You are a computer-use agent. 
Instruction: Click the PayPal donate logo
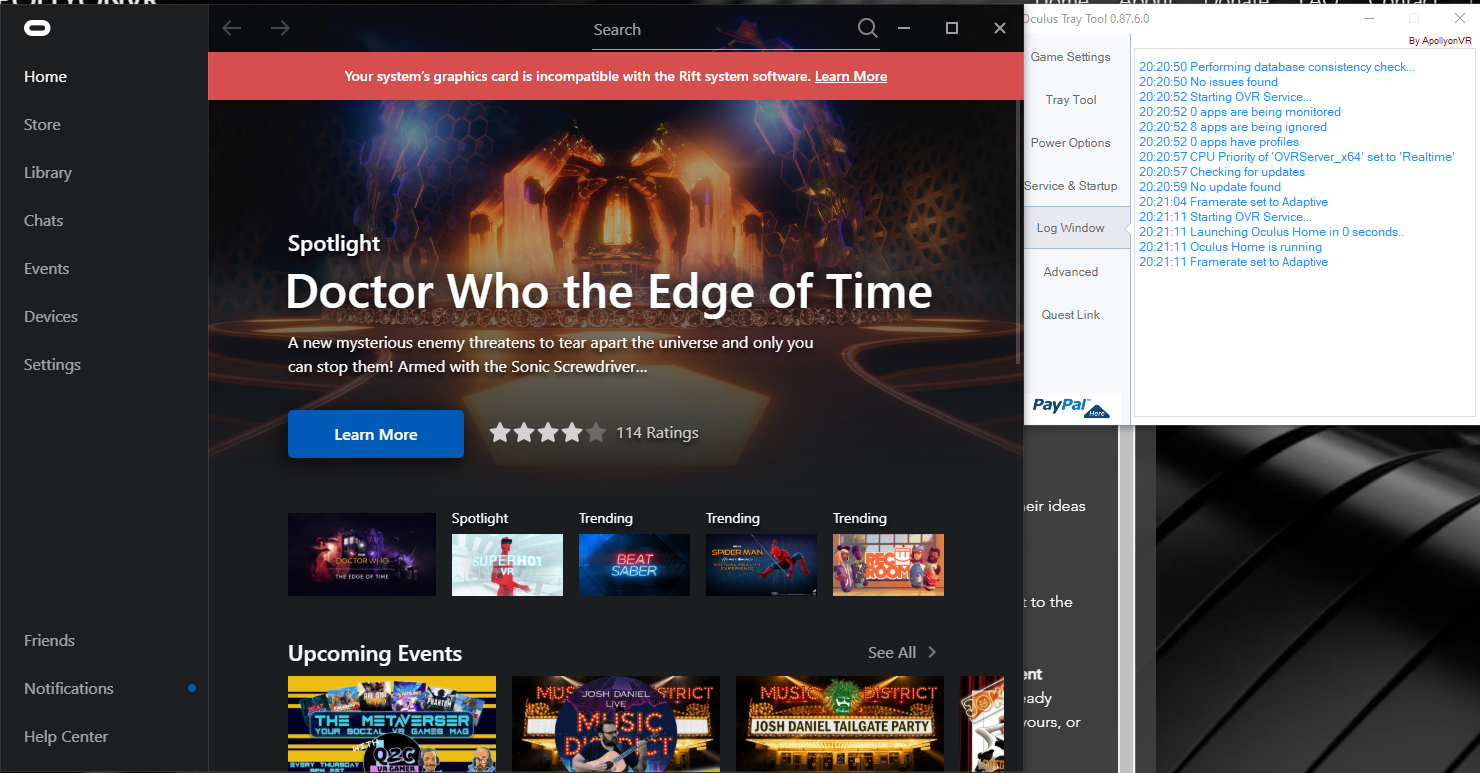[x=1071, y=406]
